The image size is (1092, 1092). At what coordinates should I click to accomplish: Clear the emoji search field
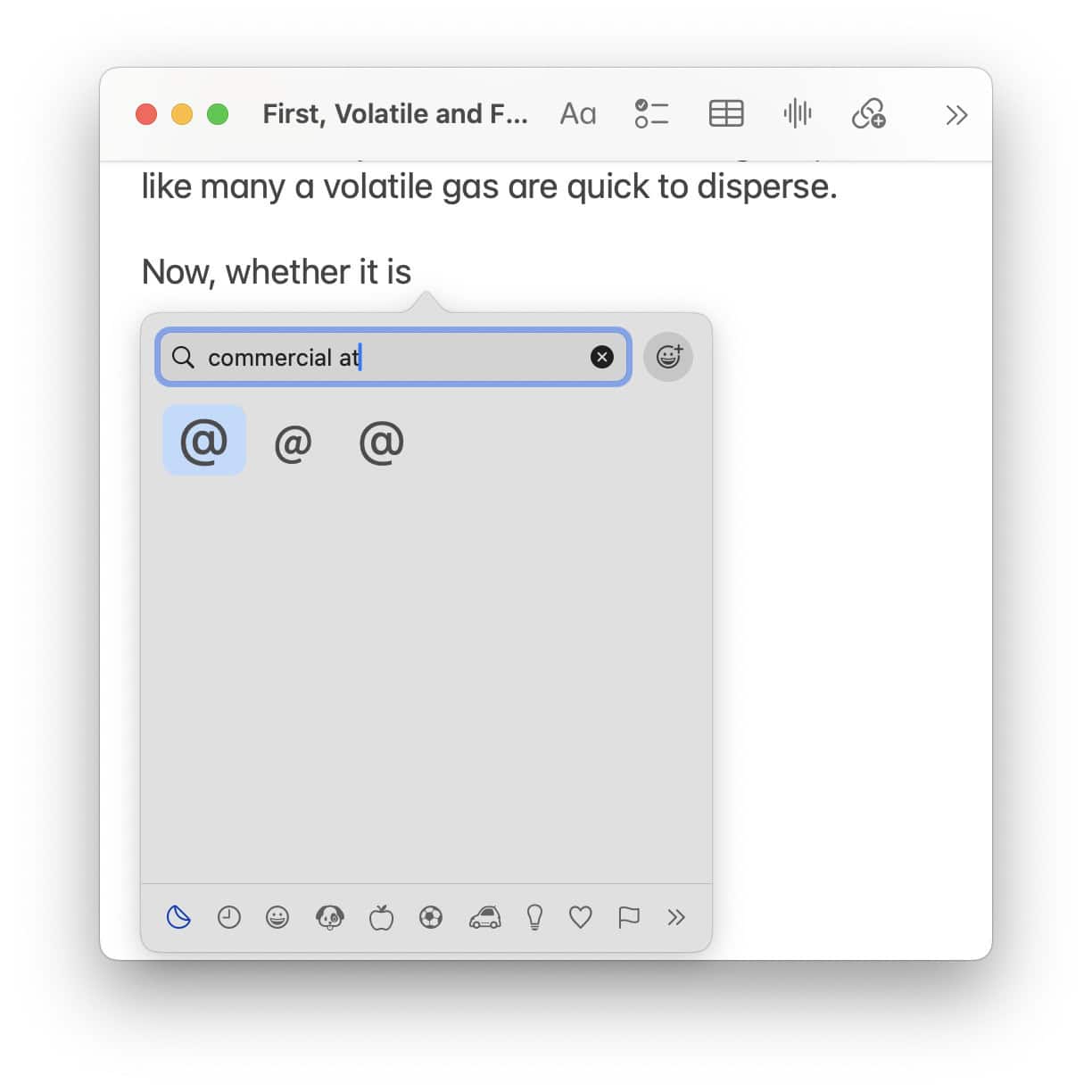[x=602, y=357]
